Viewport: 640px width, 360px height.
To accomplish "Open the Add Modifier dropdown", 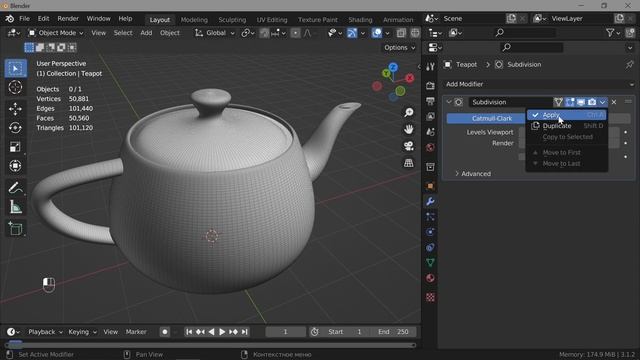I will [x=539, y=84].
